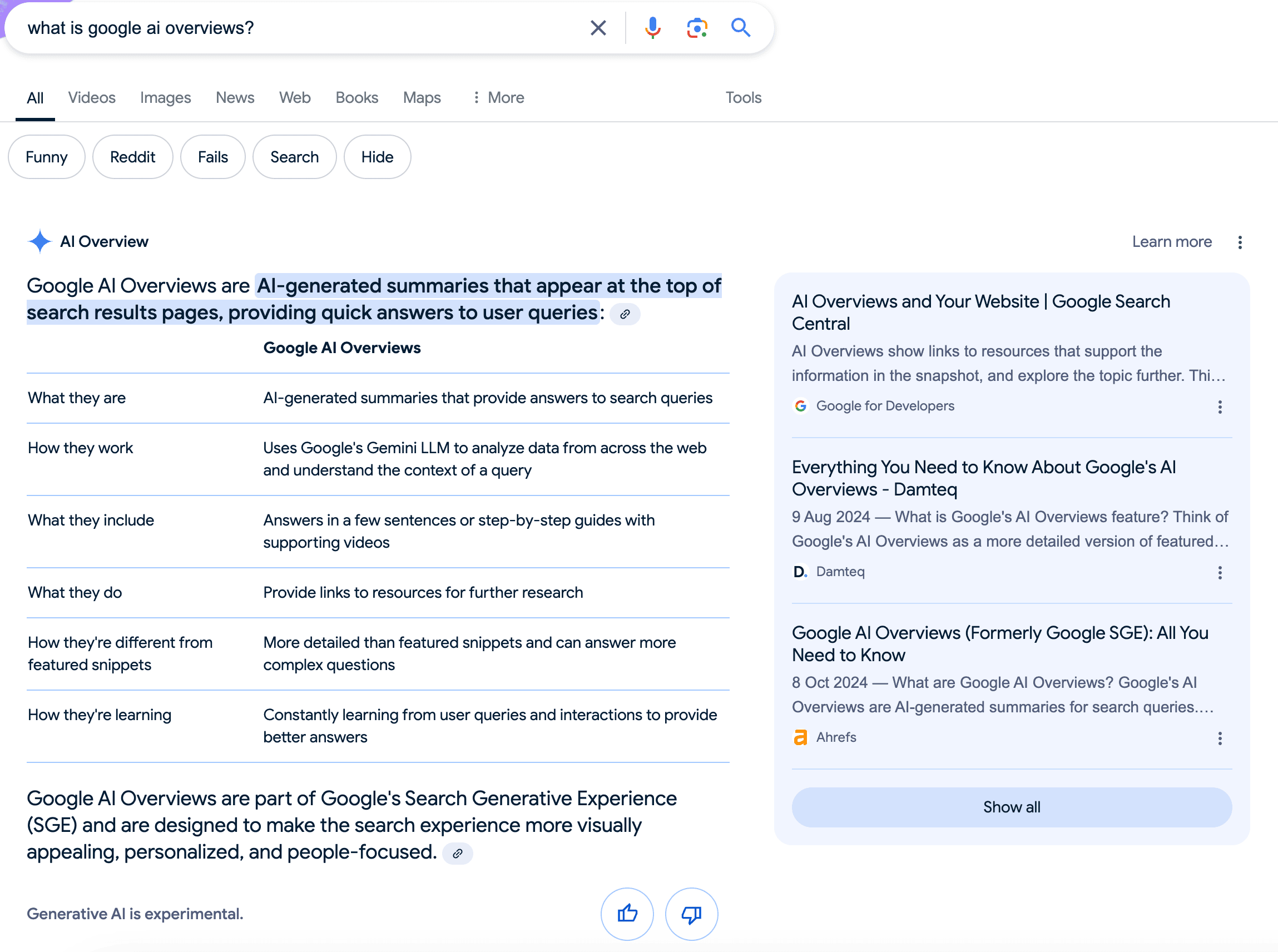
Task: Select the Reddit filter chip
Action: pyautogui.click(x=132, y=157)
